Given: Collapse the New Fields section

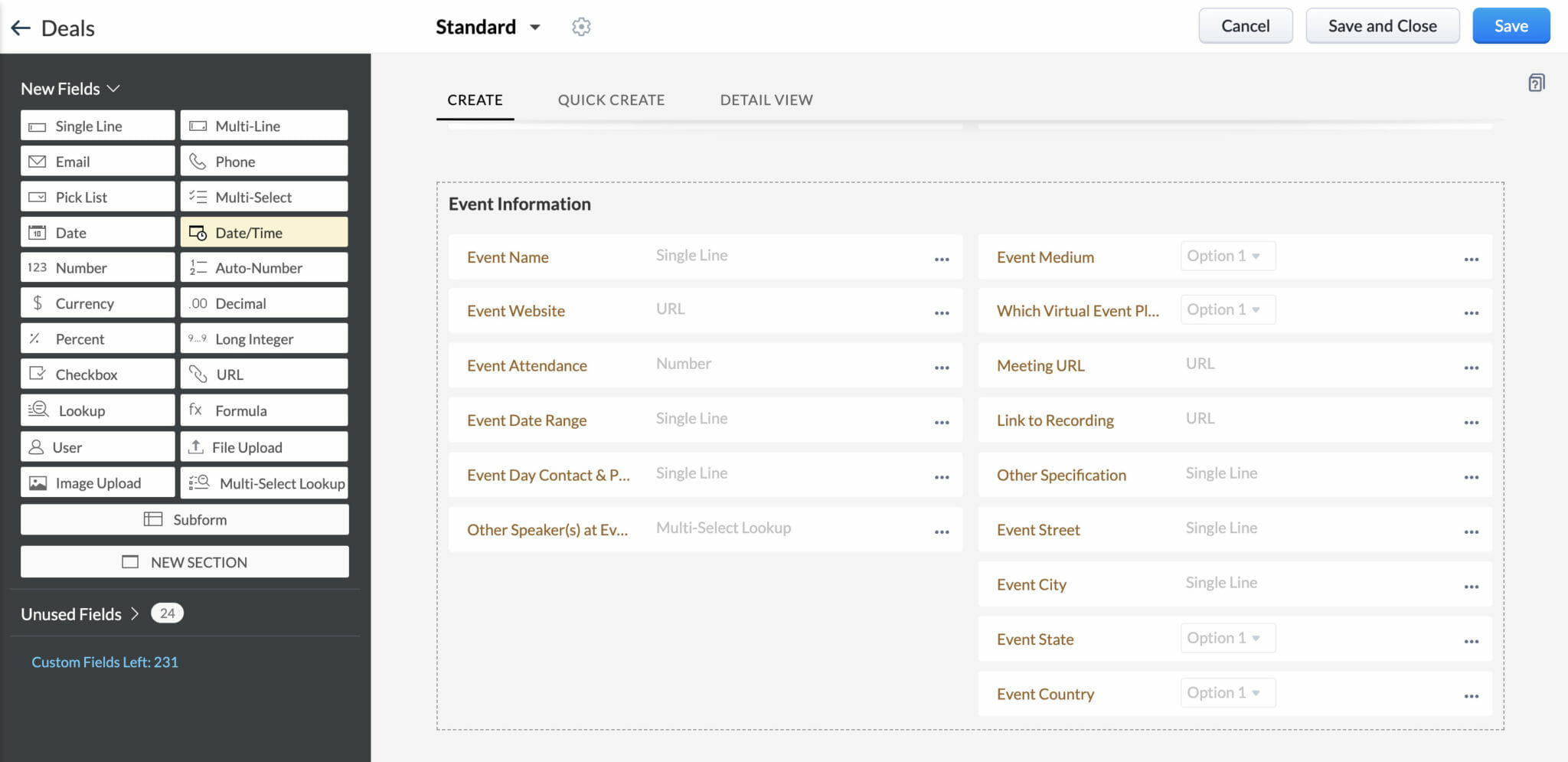Looking at the screenshot, I should pos(115,88).
